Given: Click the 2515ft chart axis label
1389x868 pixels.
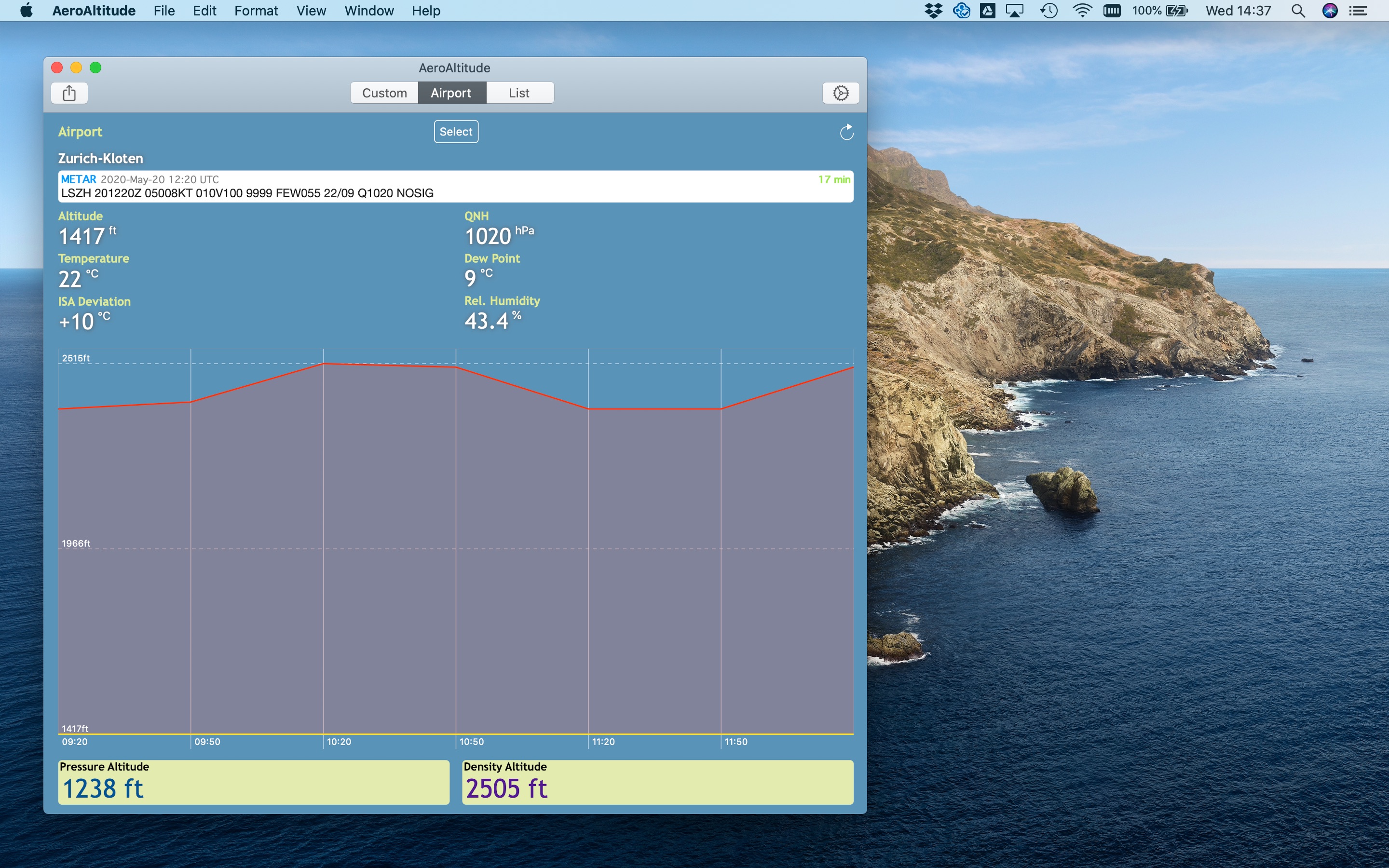Looking at the screenshot, I should tap(76, 358).
